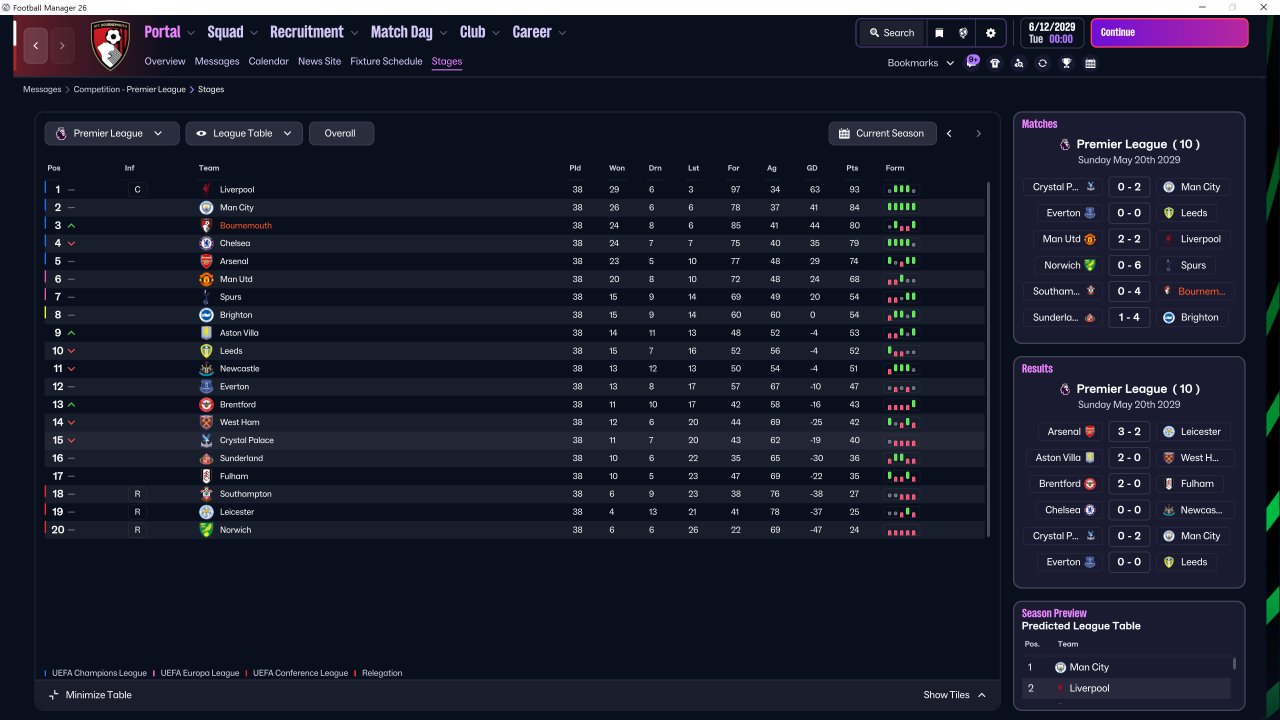Click the Premier League logo in Matches panel
1280x720 pixels.
pos(1064,144)
